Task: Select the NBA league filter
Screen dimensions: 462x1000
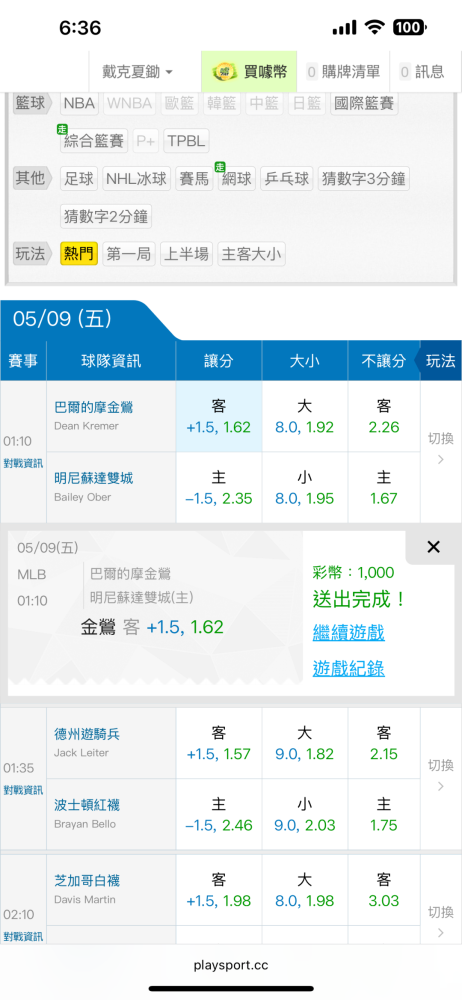Action: (79, 103)
